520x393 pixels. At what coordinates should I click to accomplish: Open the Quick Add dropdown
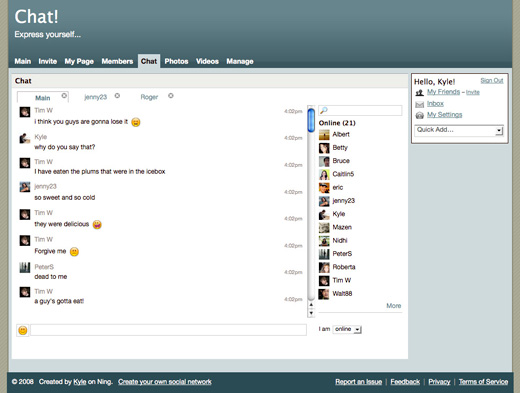click(x=459, y=130)
